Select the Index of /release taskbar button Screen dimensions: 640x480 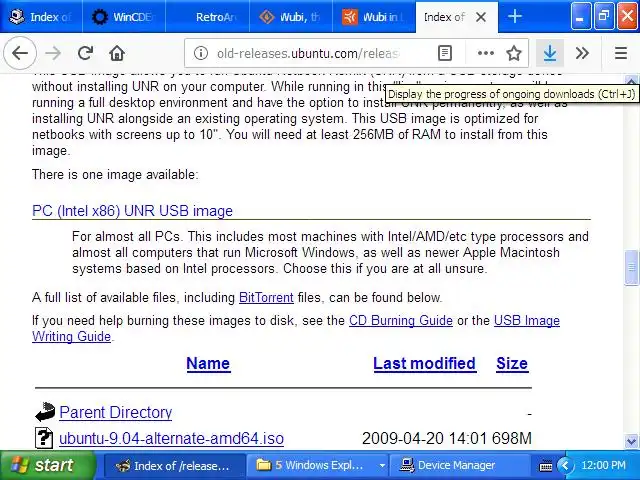click(x=173, y=466)
